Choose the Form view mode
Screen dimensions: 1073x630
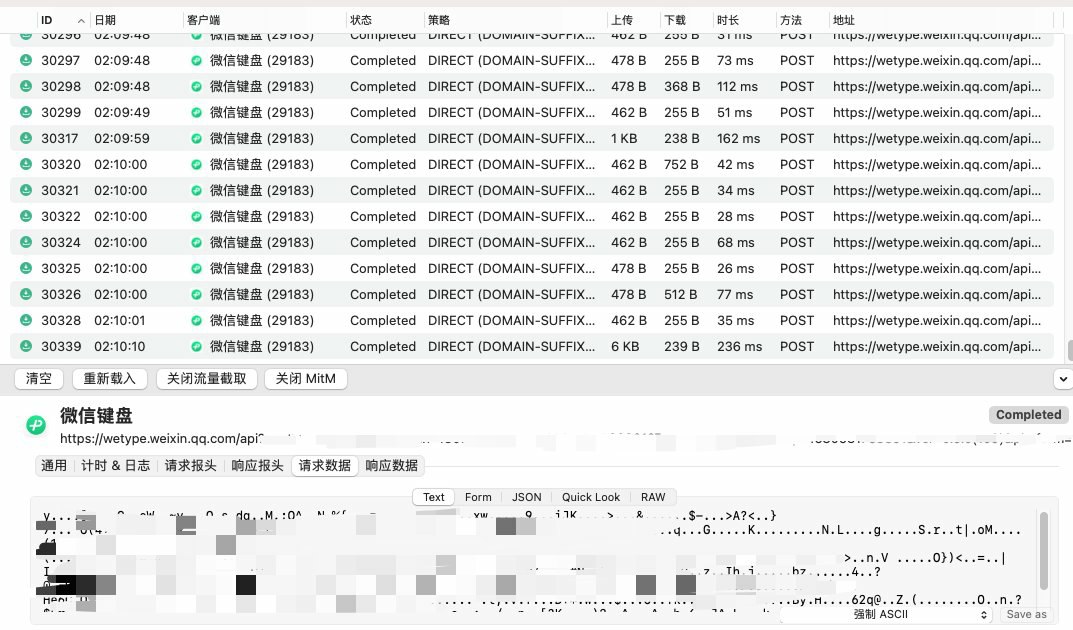(x=478, y=497)
